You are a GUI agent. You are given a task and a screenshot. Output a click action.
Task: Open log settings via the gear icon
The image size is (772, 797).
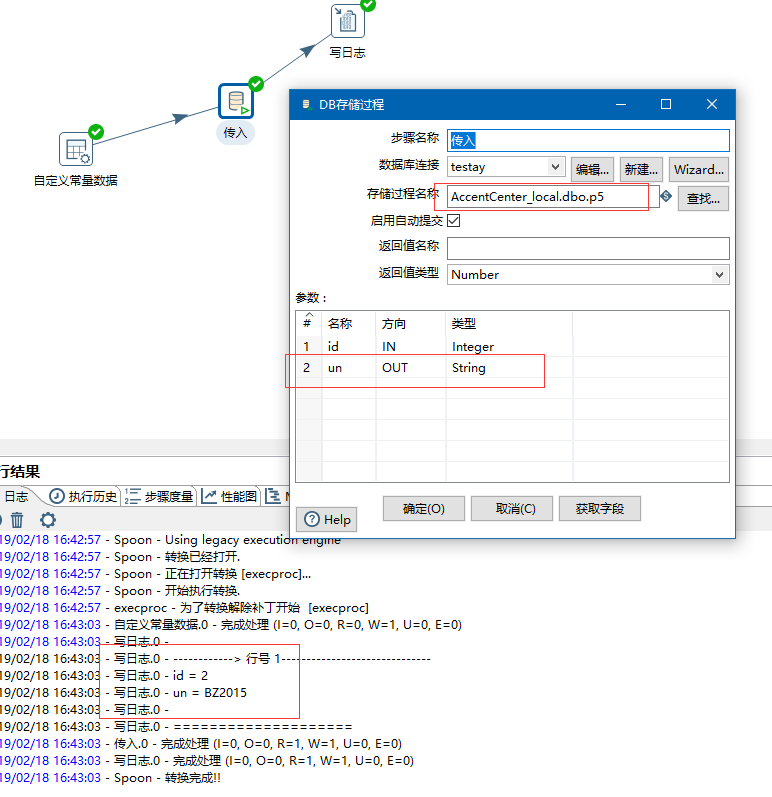tap(48, 519)
